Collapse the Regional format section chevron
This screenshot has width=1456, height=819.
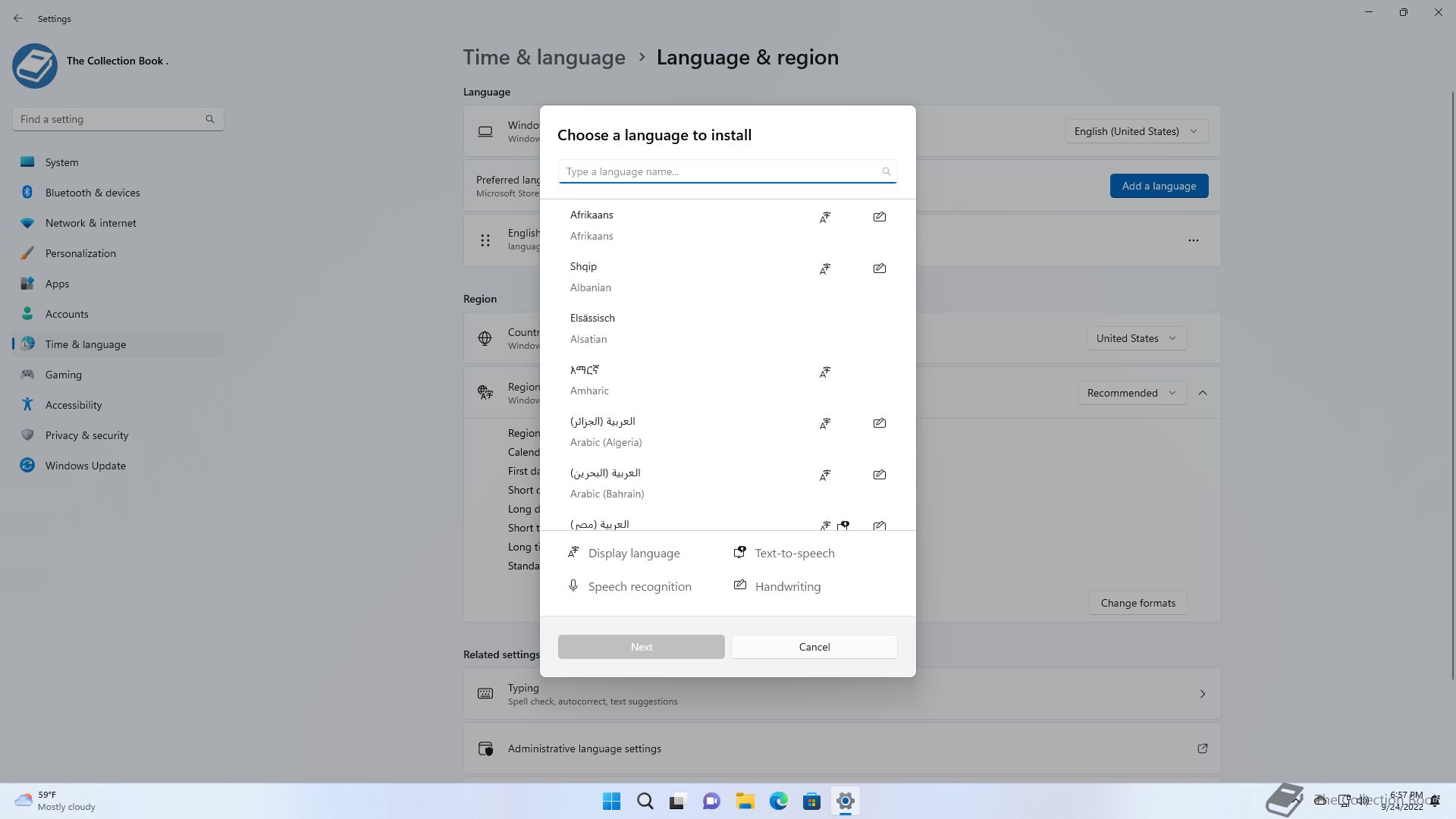(1202, 393)
